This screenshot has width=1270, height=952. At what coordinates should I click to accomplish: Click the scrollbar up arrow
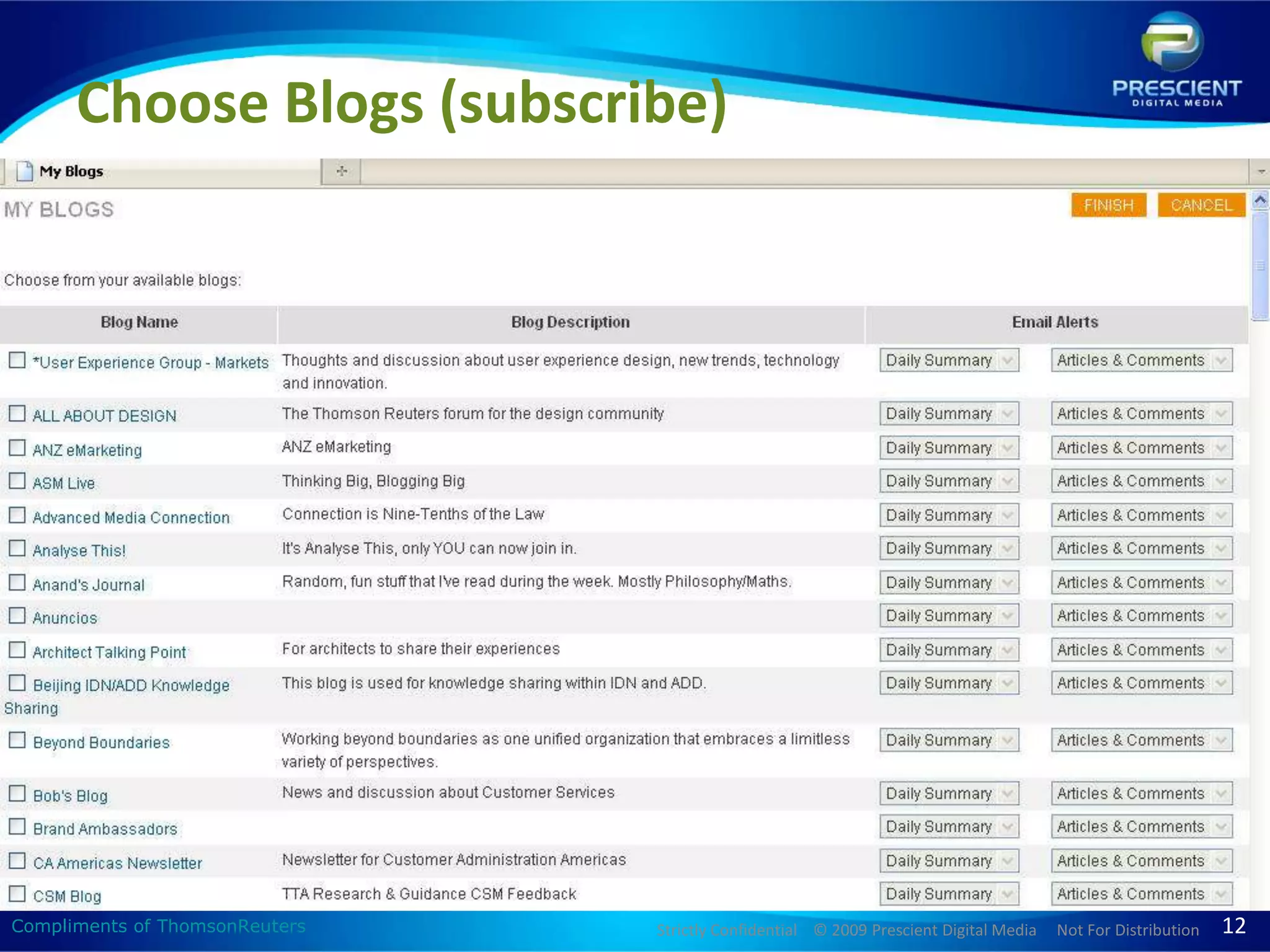(1260, 200)
